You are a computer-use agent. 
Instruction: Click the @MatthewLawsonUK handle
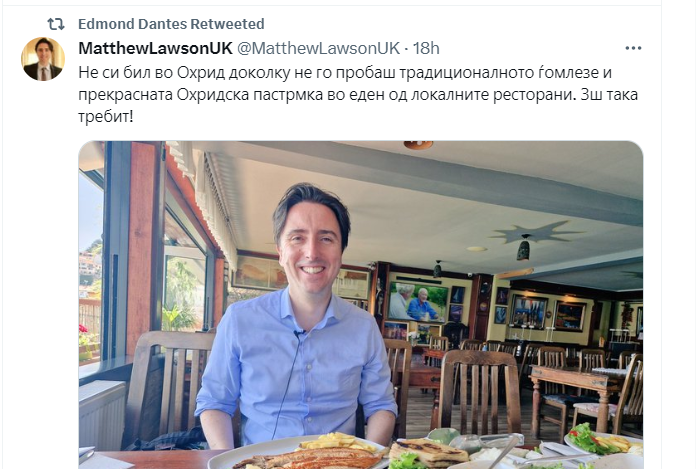coord(318,48)
